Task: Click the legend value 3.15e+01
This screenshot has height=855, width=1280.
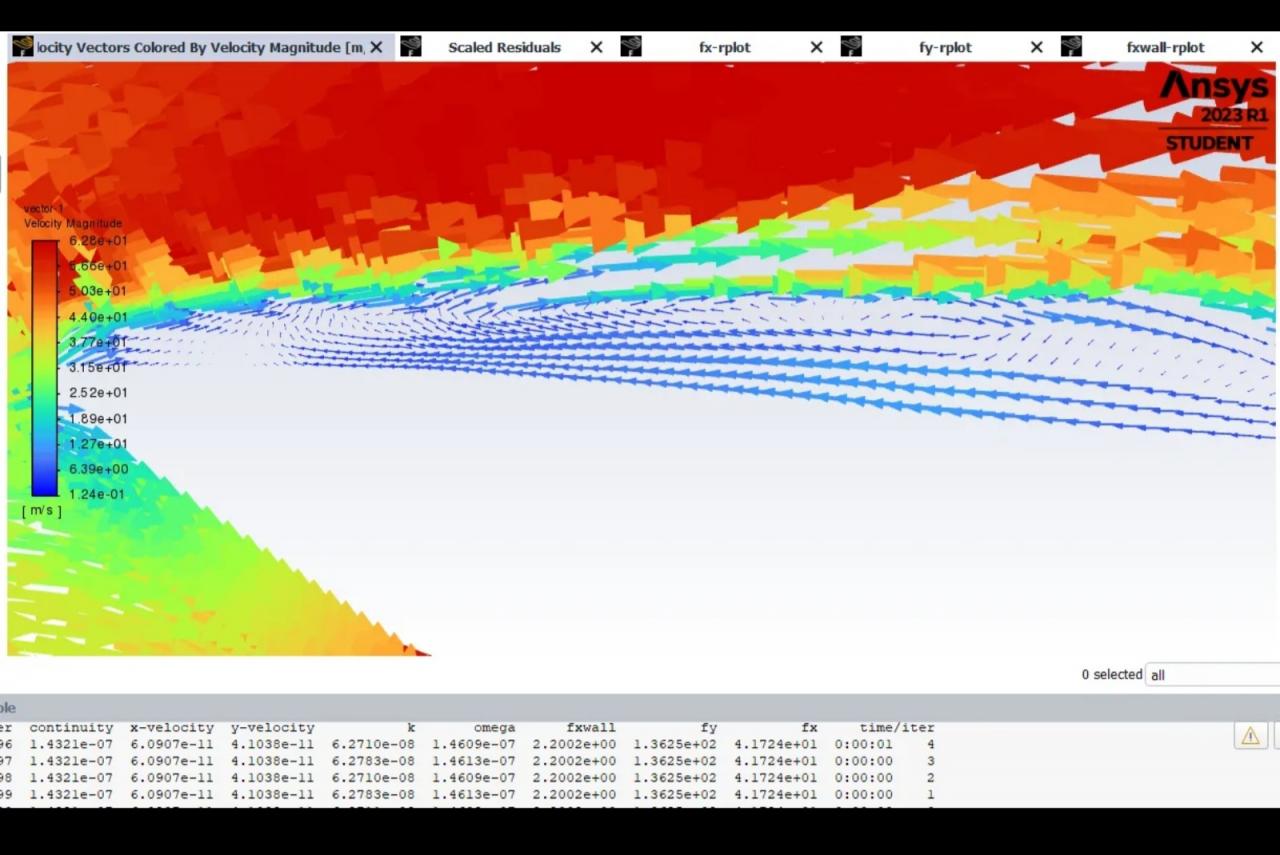Action: 98,367
